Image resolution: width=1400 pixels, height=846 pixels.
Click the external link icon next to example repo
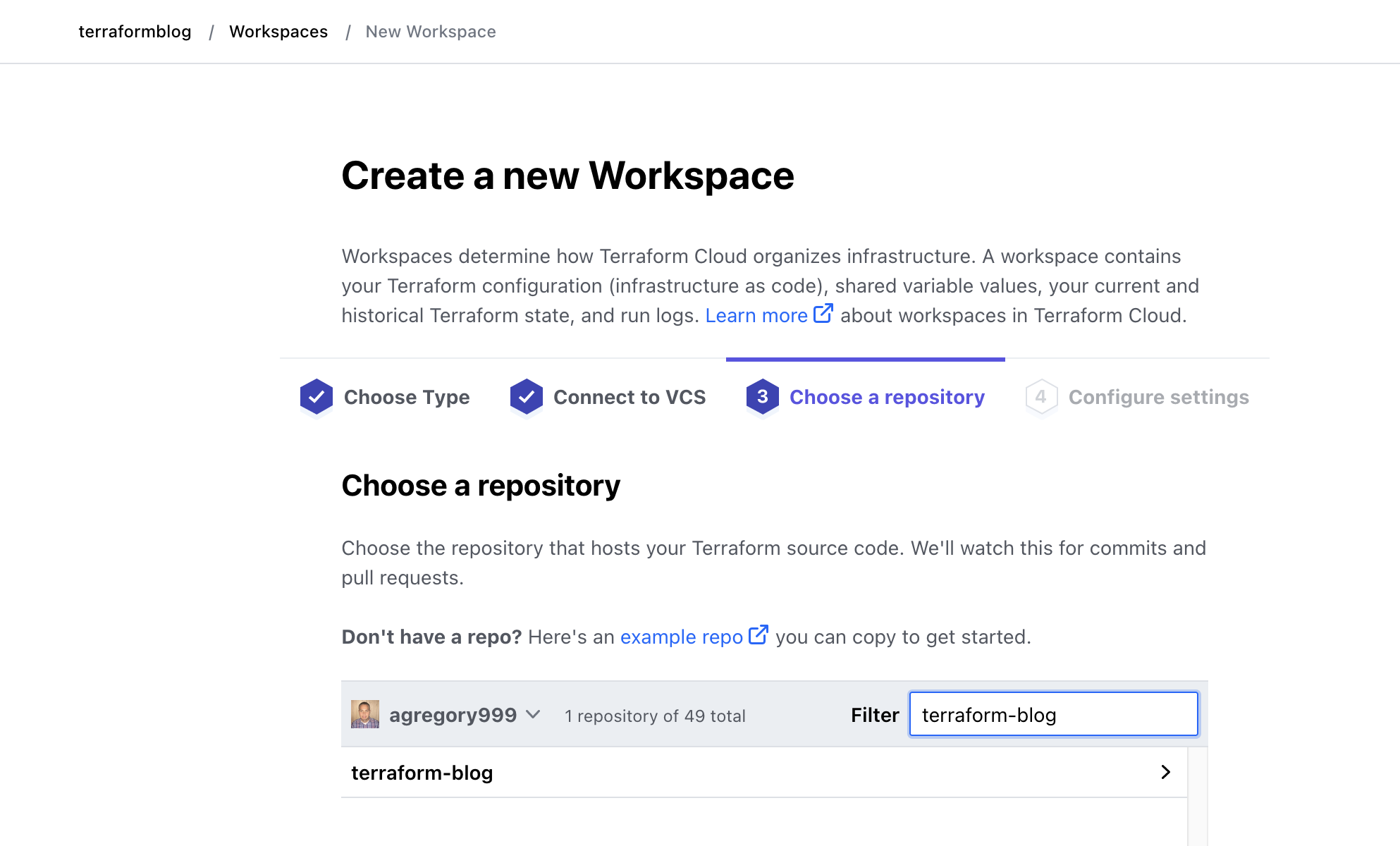click(758, 634)
